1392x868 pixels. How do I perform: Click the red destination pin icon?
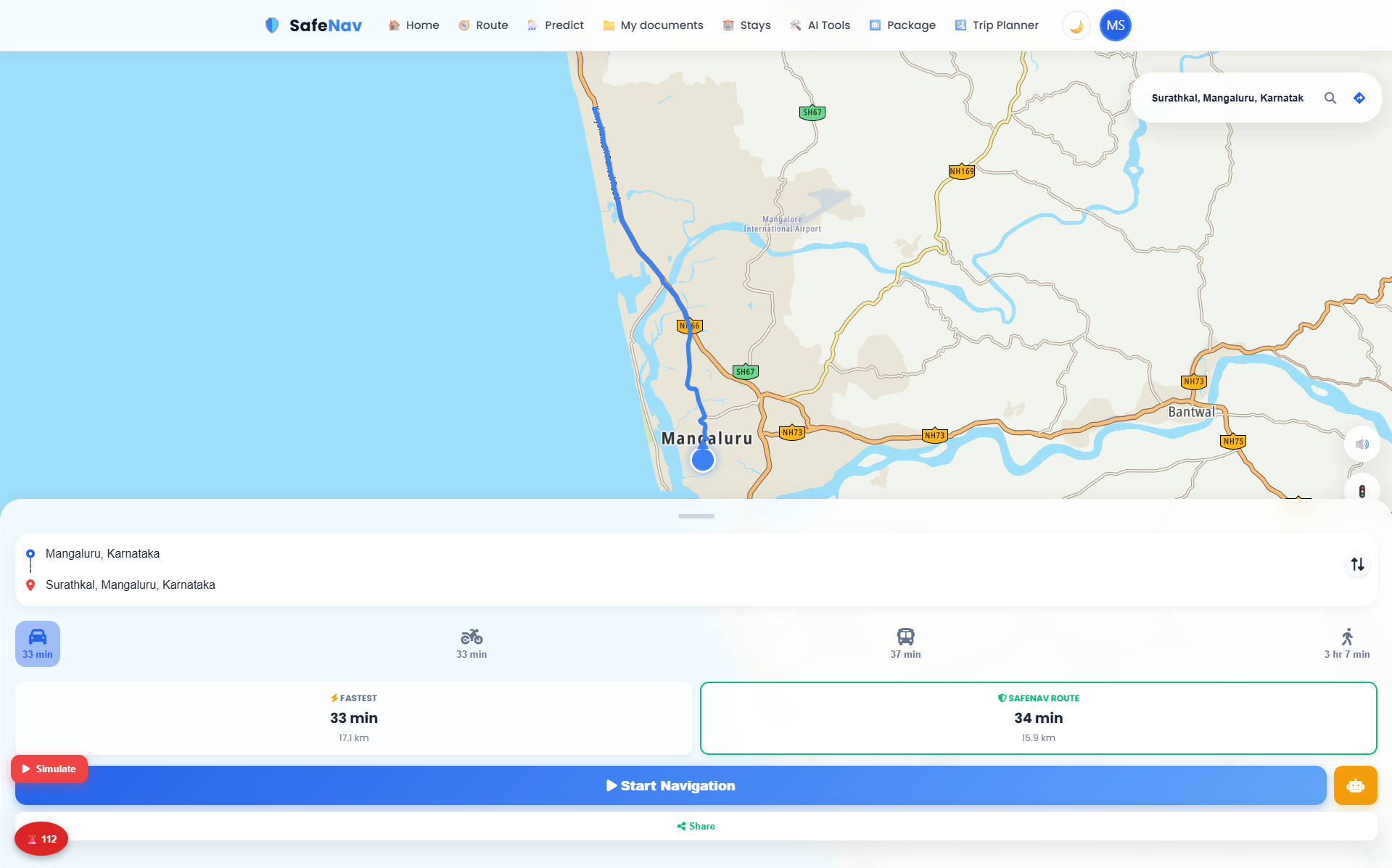tap(30, 584)
